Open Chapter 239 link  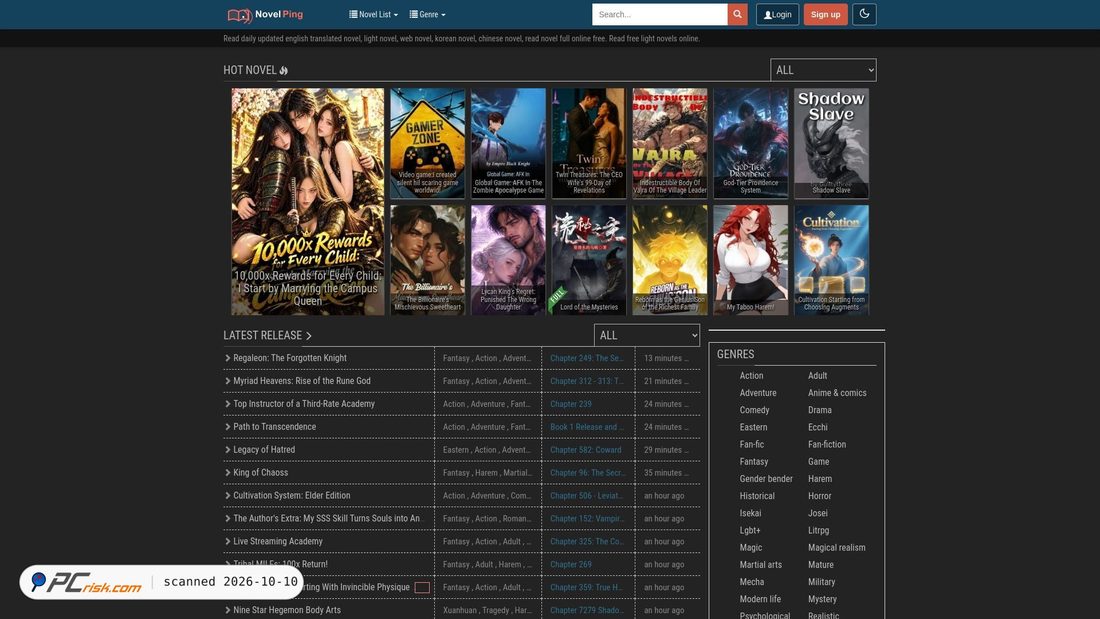point(570,404)
